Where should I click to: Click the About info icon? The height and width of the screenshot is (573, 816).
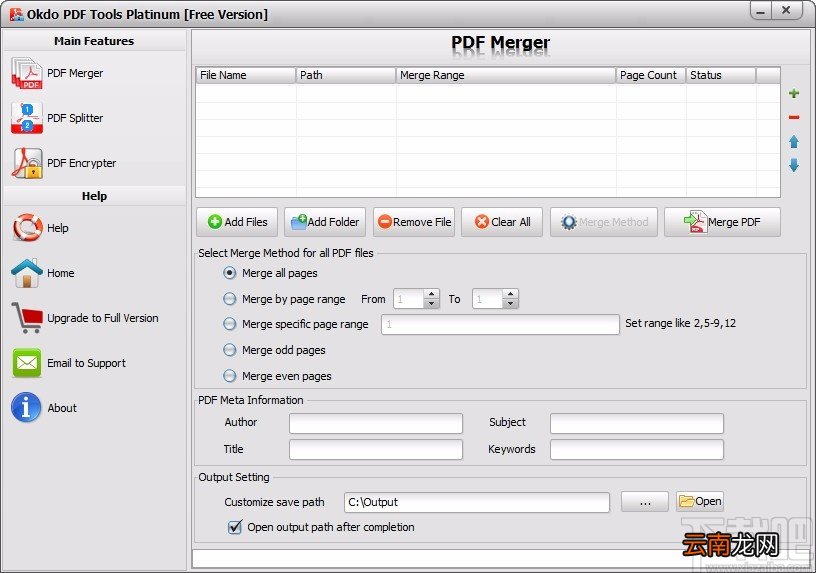coord(26,407)
